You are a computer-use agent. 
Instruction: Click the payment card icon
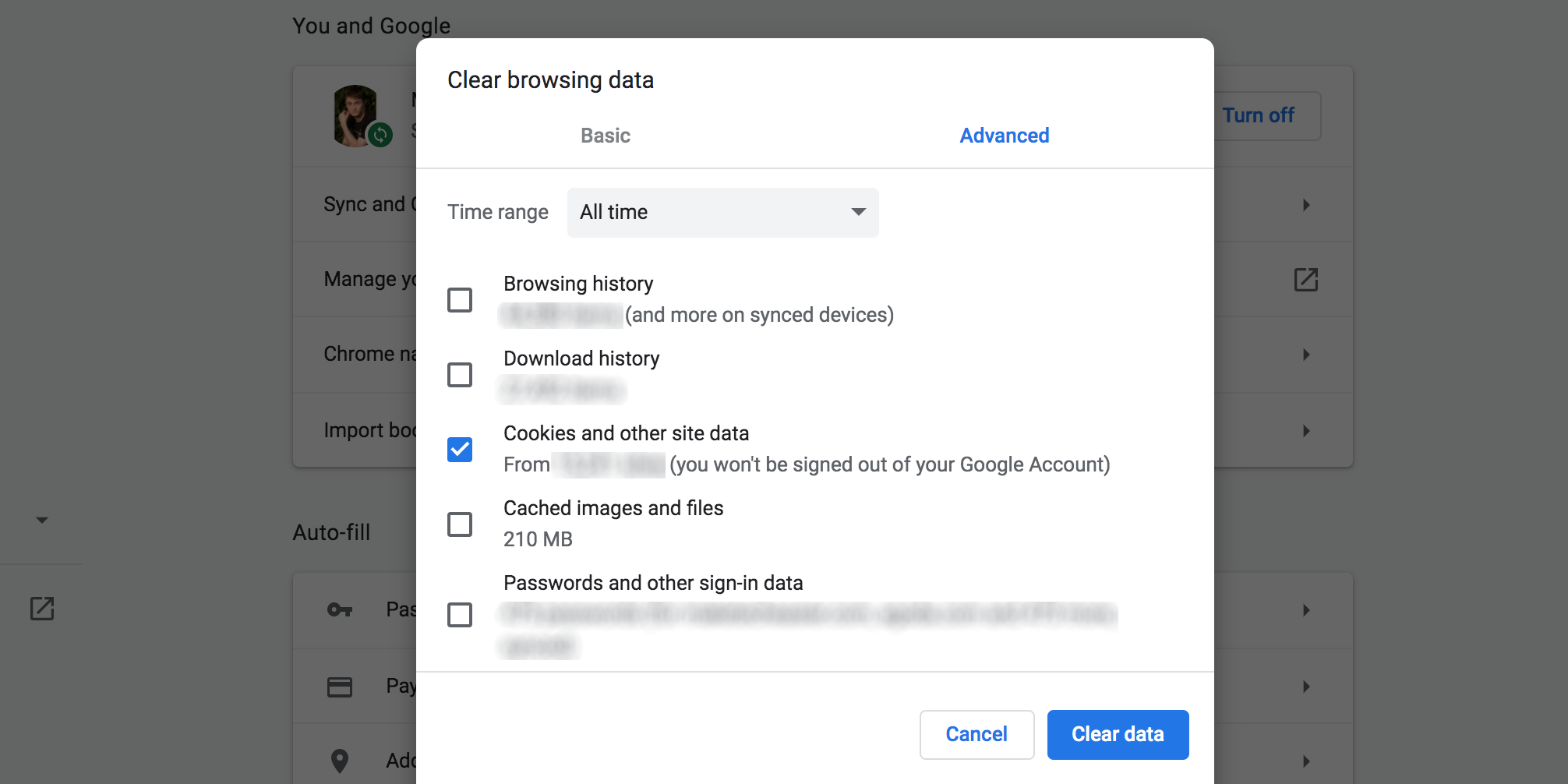pyautogui.click(x=340, y=687)
